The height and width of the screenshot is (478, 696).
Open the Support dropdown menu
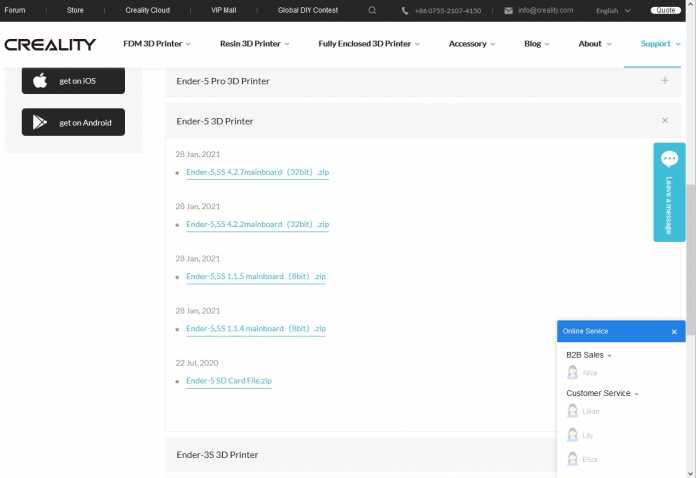[660, 44]
